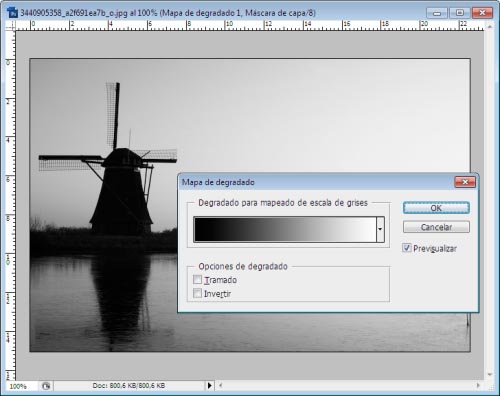500x396 pixels.
Task: Click the OK button in the dialog
Action: pos(436,208)
